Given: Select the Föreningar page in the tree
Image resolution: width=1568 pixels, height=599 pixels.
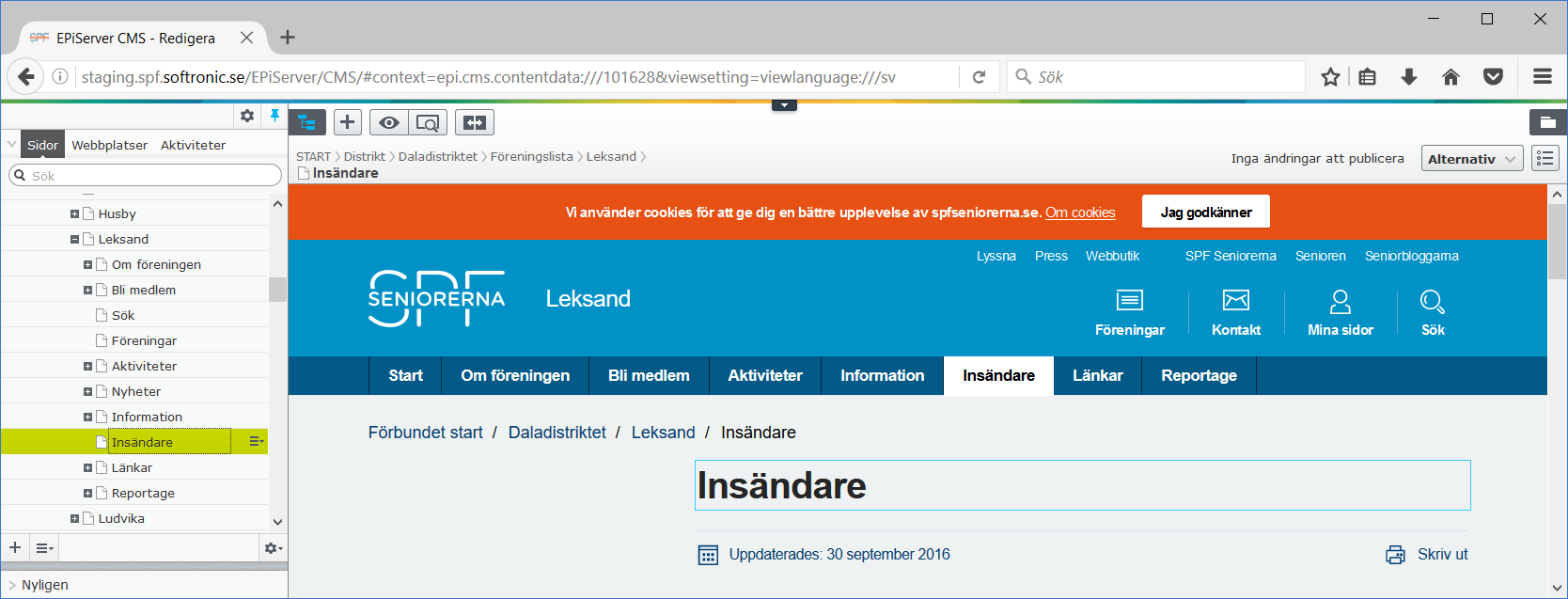Looking at the screenshot, I should pyautogui.click(x=144, y=341).
